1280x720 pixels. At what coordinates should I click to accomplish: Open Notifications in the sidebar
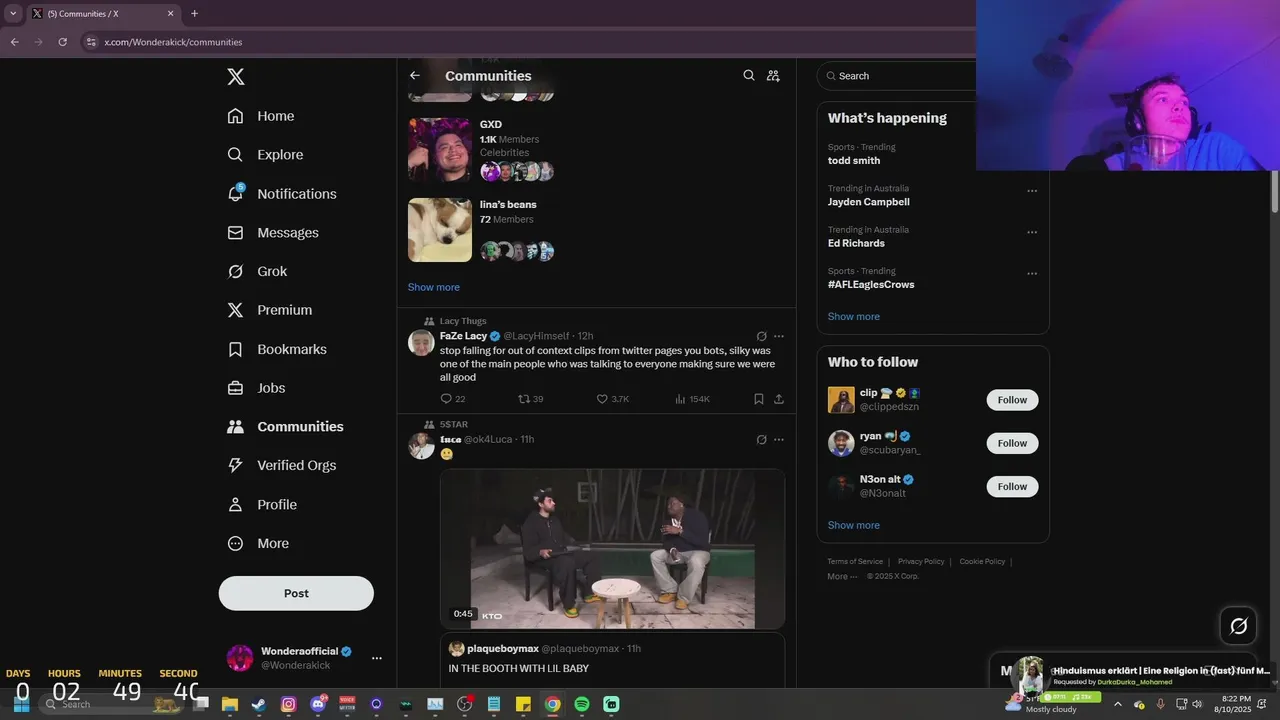[282, 194]
